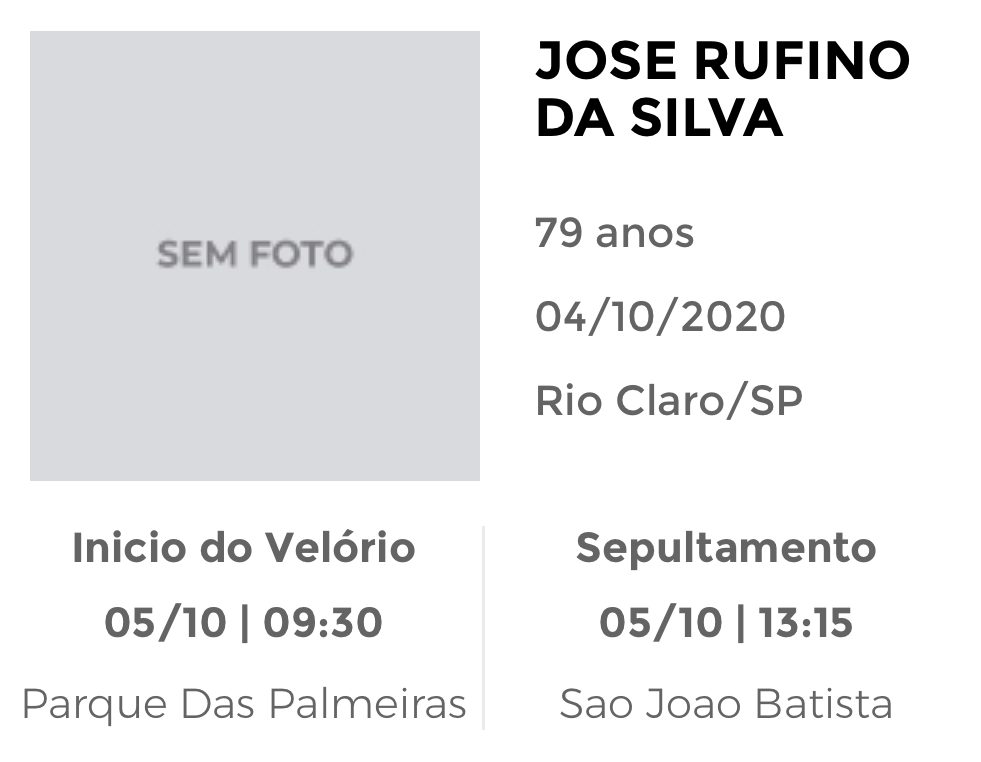
Task: Click the DA SILVA surname text
Action: pos(659,117)
